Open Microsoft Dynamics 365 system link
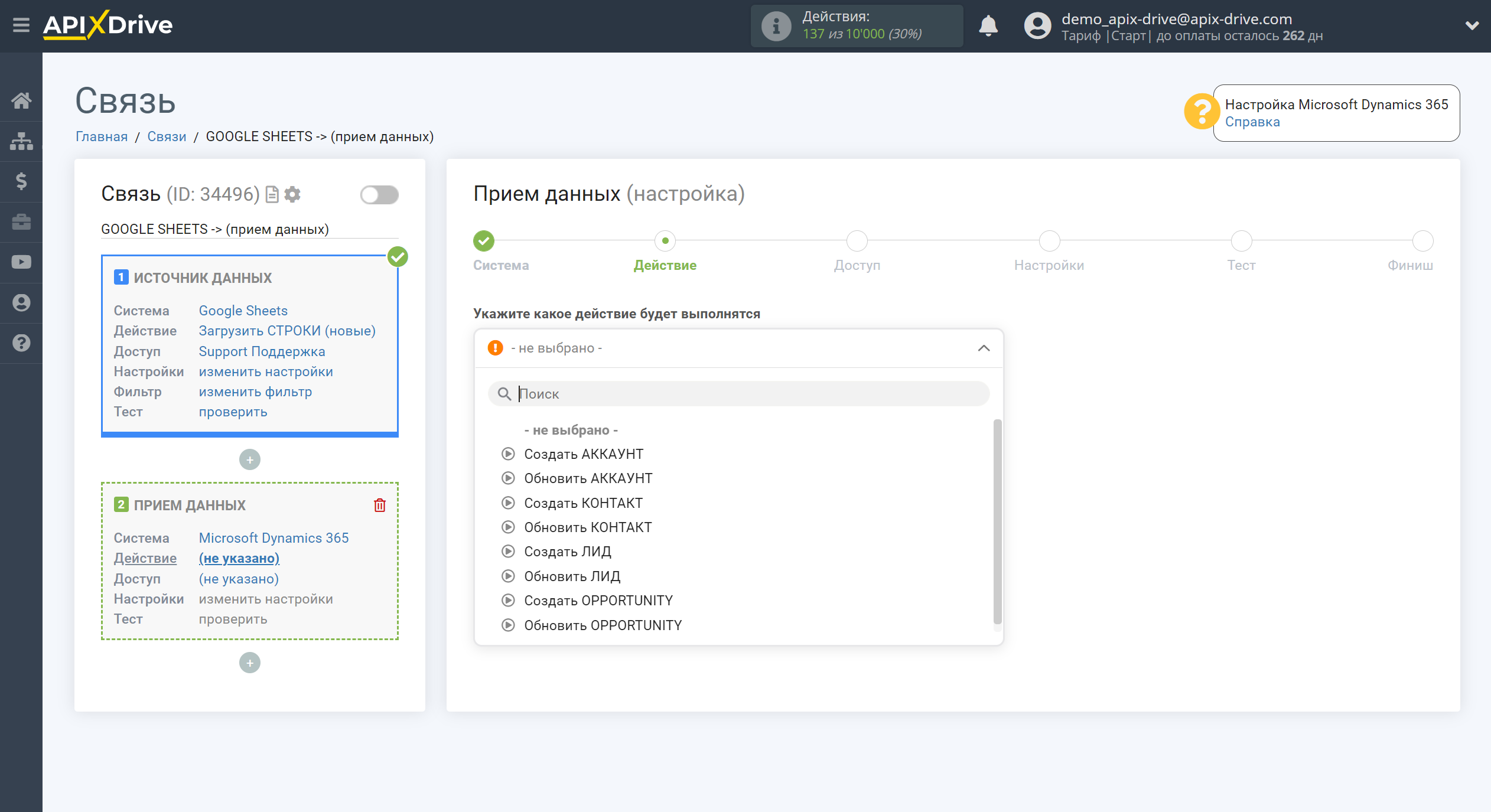 (274, 538)
